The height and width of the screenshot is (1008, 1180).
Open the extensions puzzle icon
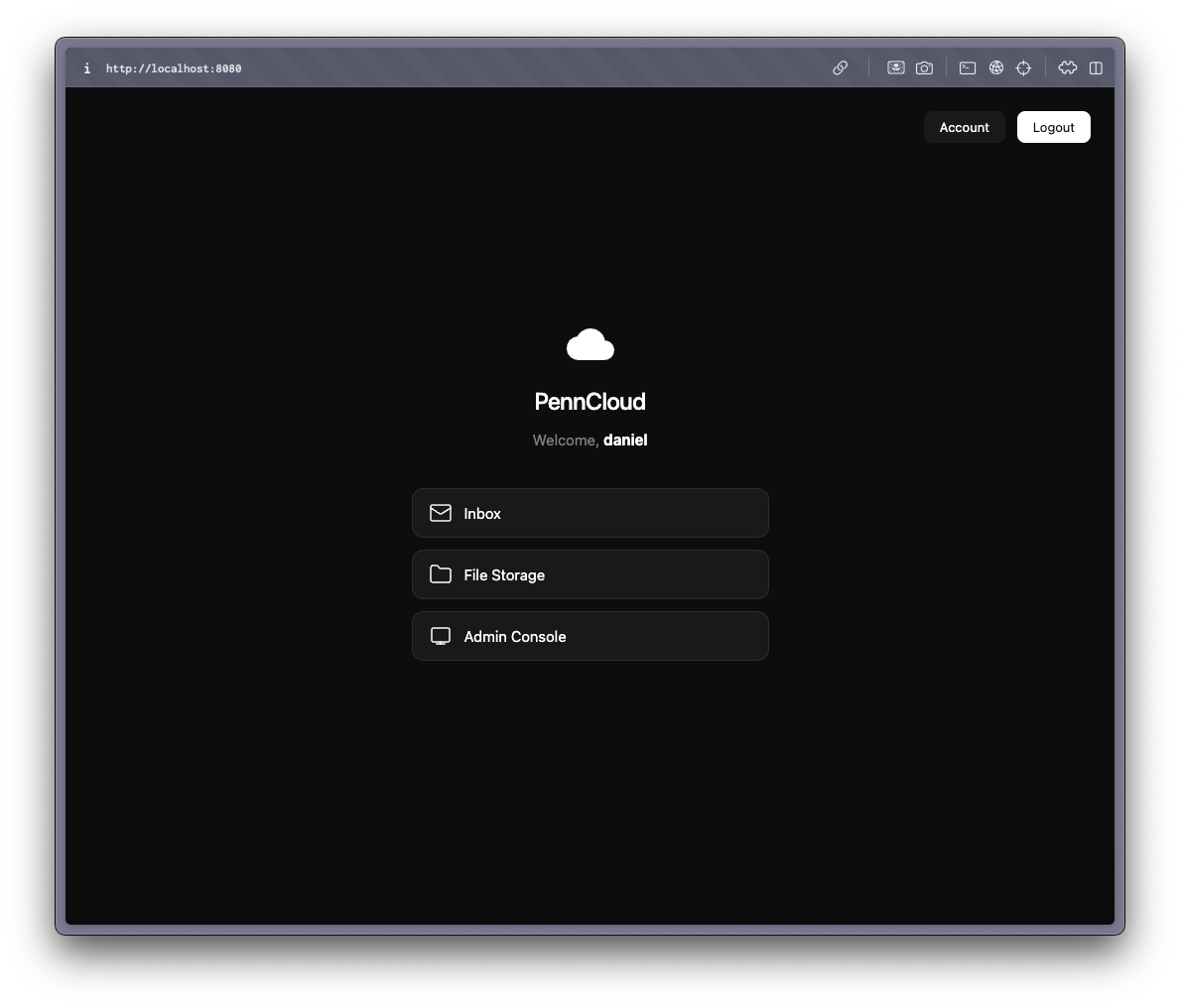(x=1068, y=67)
